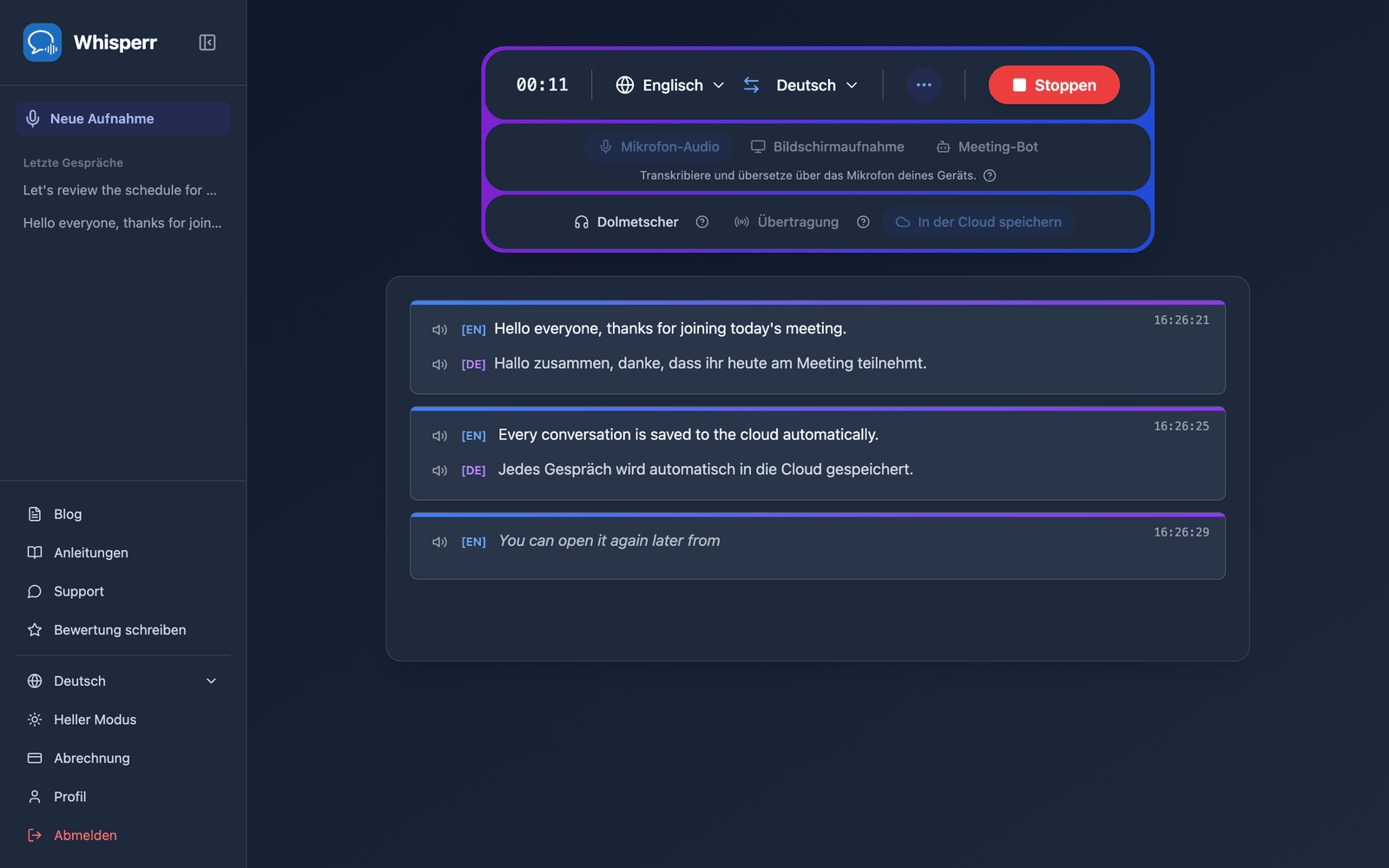Click the text "Jedes Gespräch wird automatisch in die Cloud gespeichert."
This screenshot has height=868, width=1389.
(x=706, y=470)
